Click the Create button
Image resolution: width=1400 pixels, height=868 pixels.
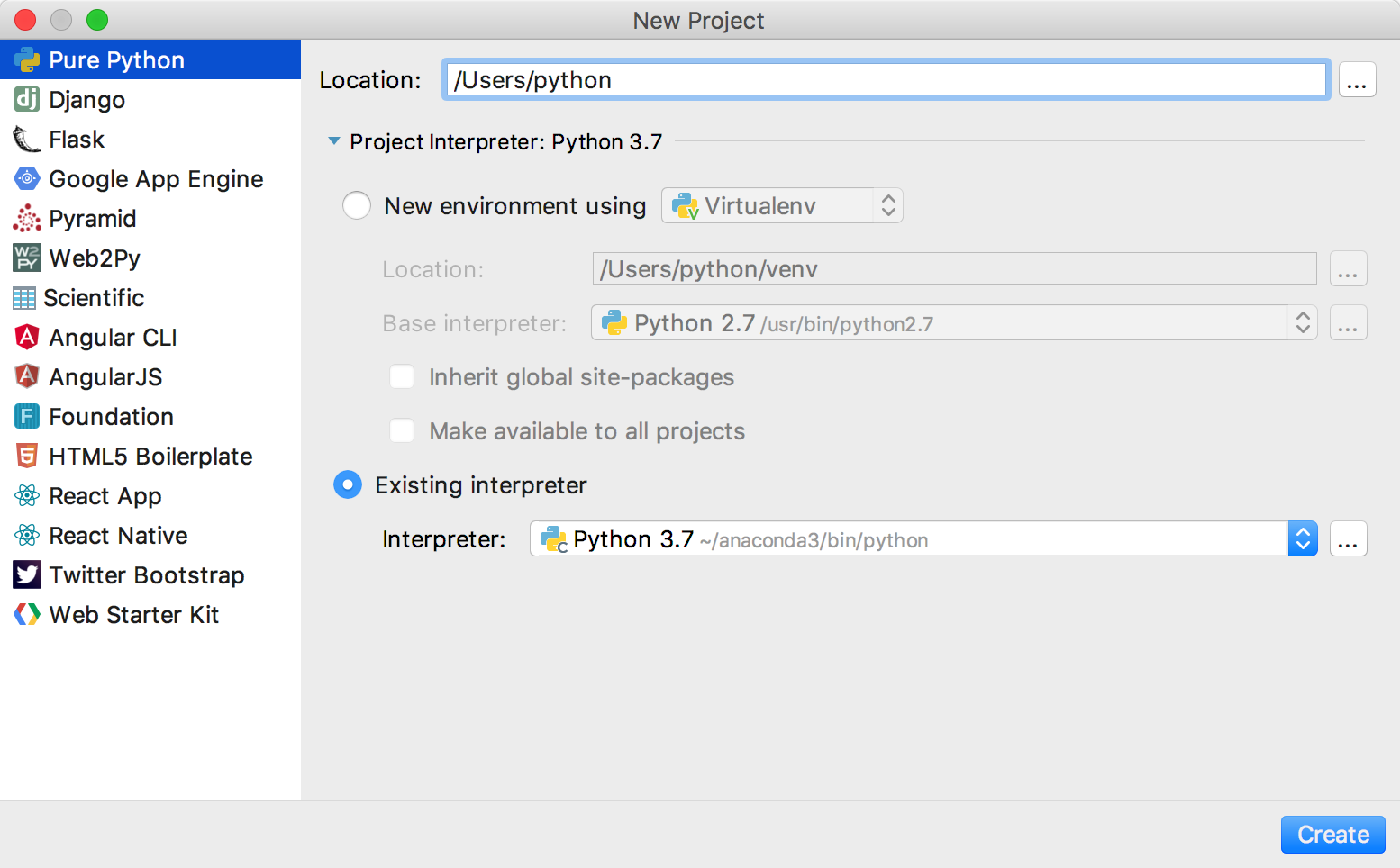pyautogui.click(x=1332, y=834)
